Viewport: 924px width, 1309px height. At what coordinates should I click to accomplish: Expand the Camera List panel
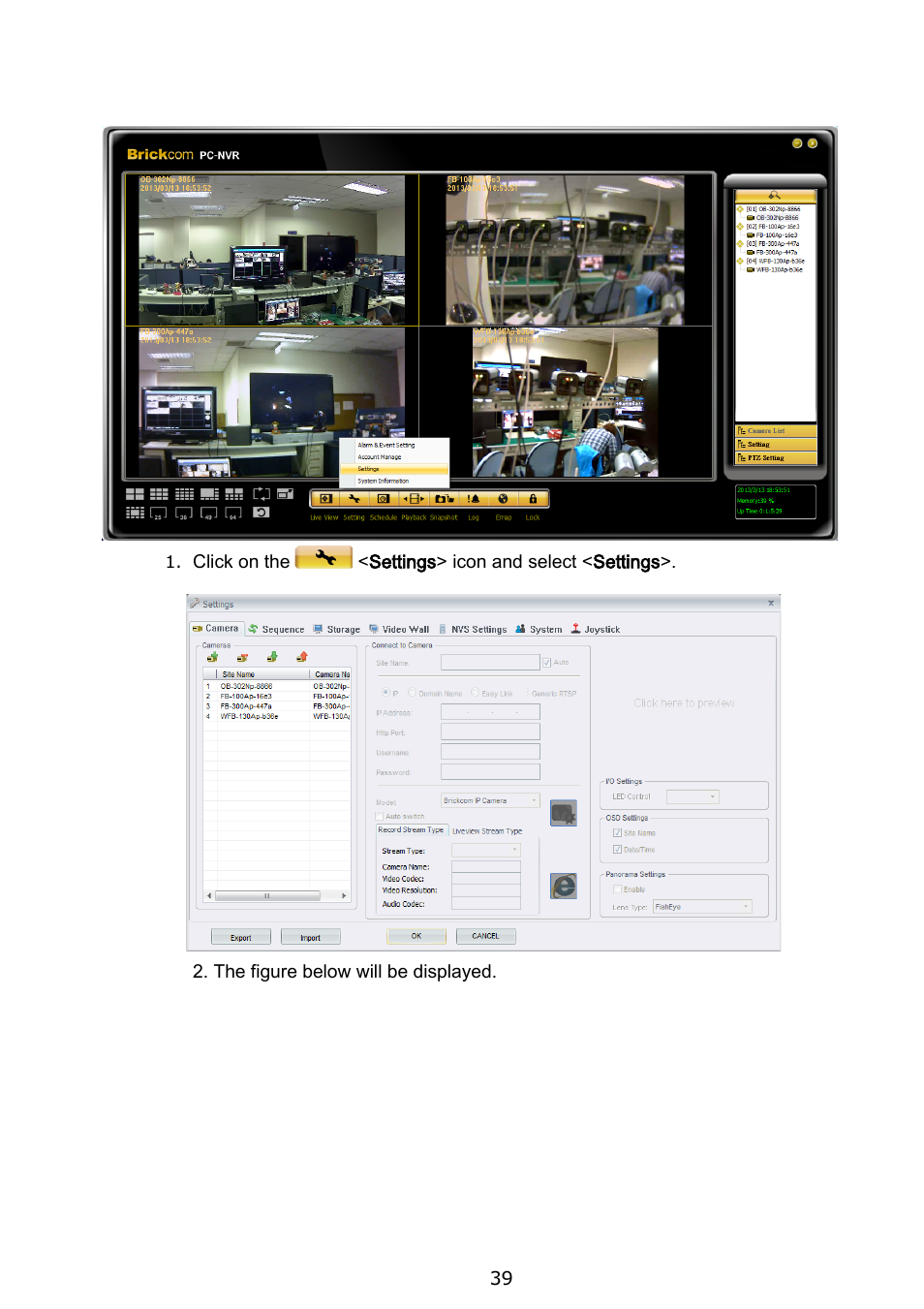tap(776, 431)
